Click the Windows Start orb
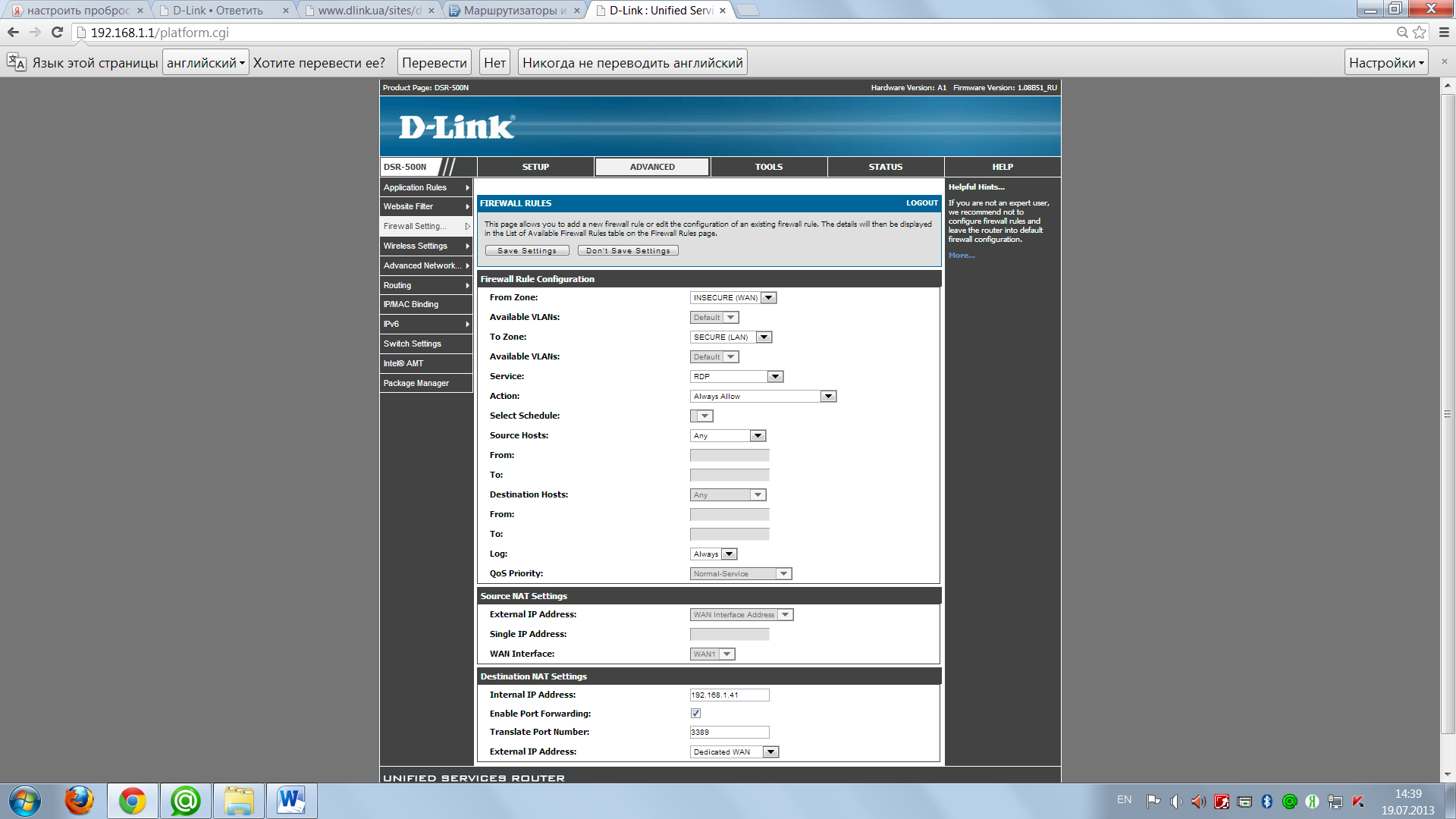 click(24, 801)
